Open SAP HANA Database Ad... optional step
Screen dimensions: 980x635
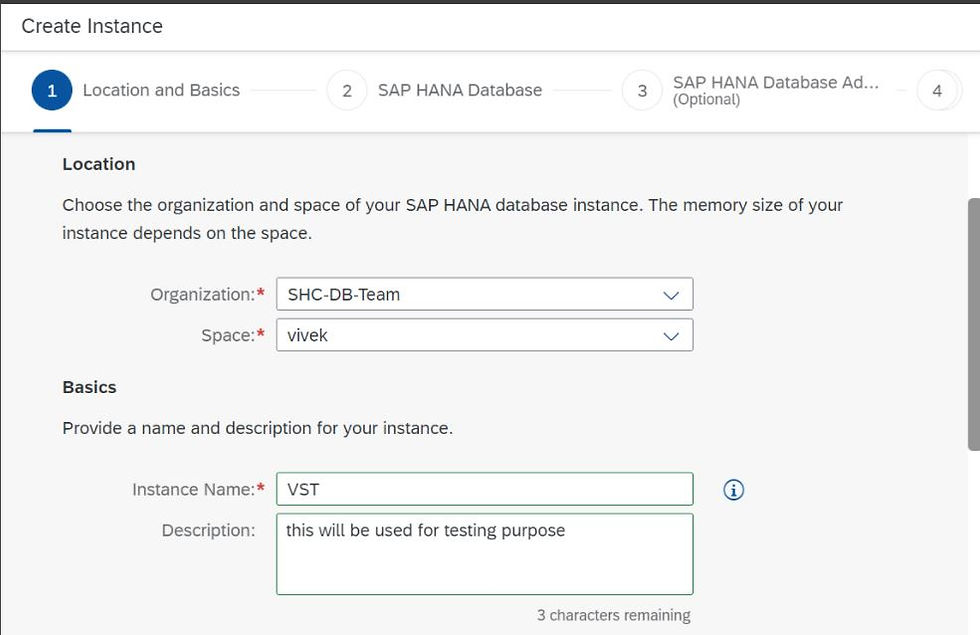click(x=776, y=91)
